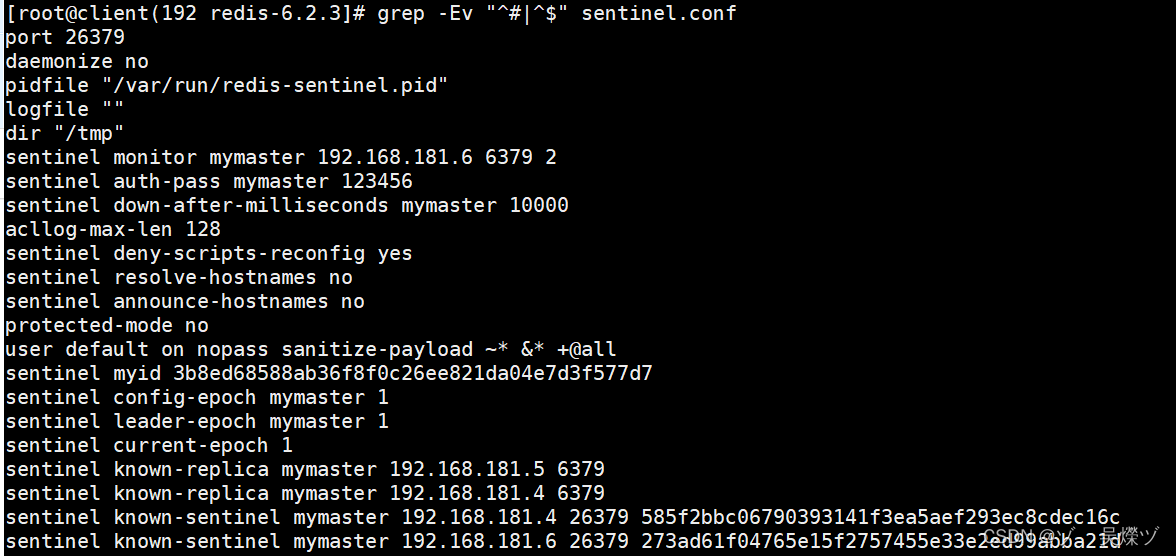Click the user default on nopass line

coord(310,350)
